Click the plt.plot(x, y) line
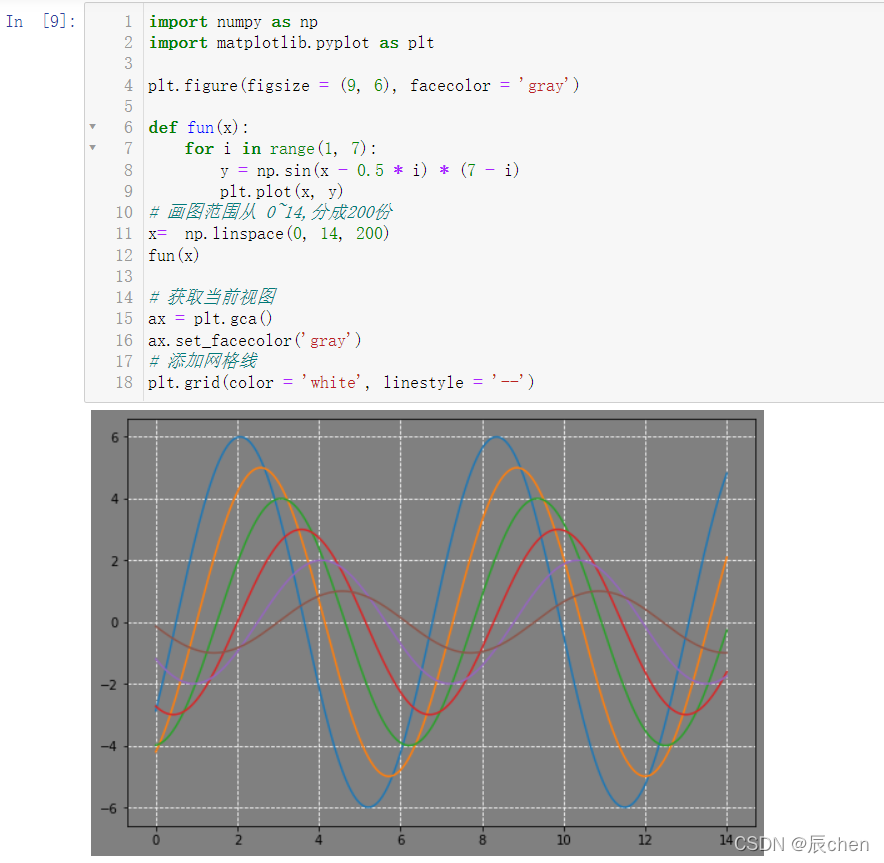Image resolution: width=884 pixels, height=863 pixels. click(x=281, y=191)
